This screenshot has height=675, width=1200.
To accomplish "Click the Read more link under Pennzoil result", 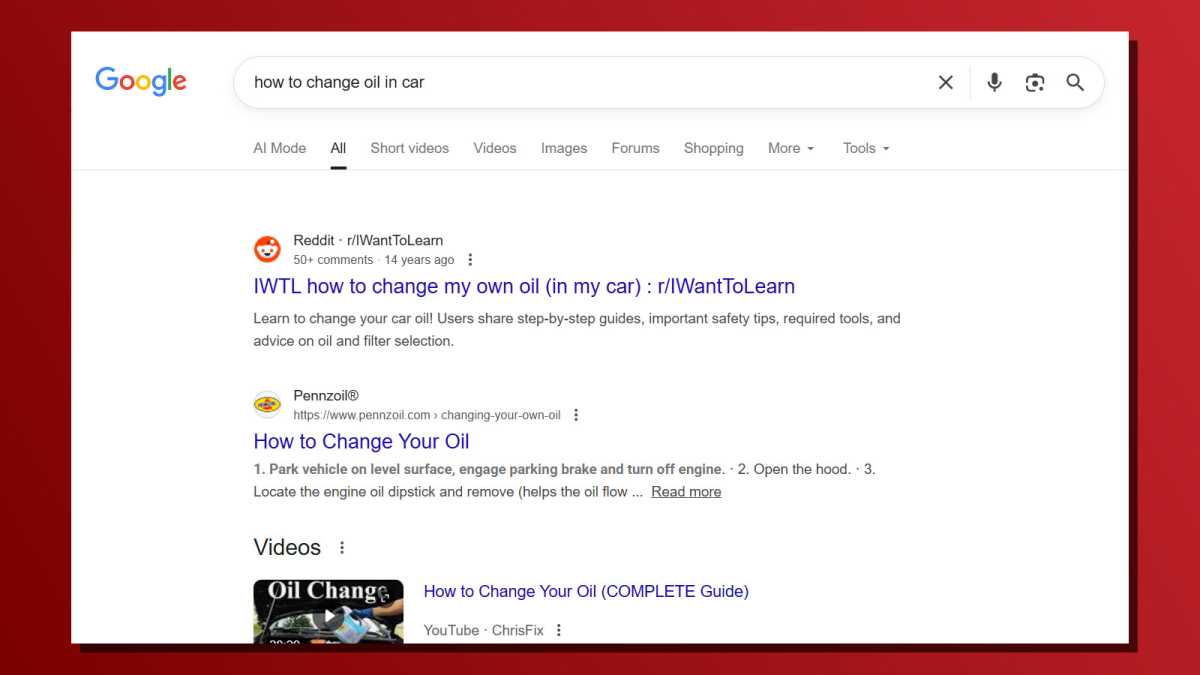I will [x=686, y=491].
